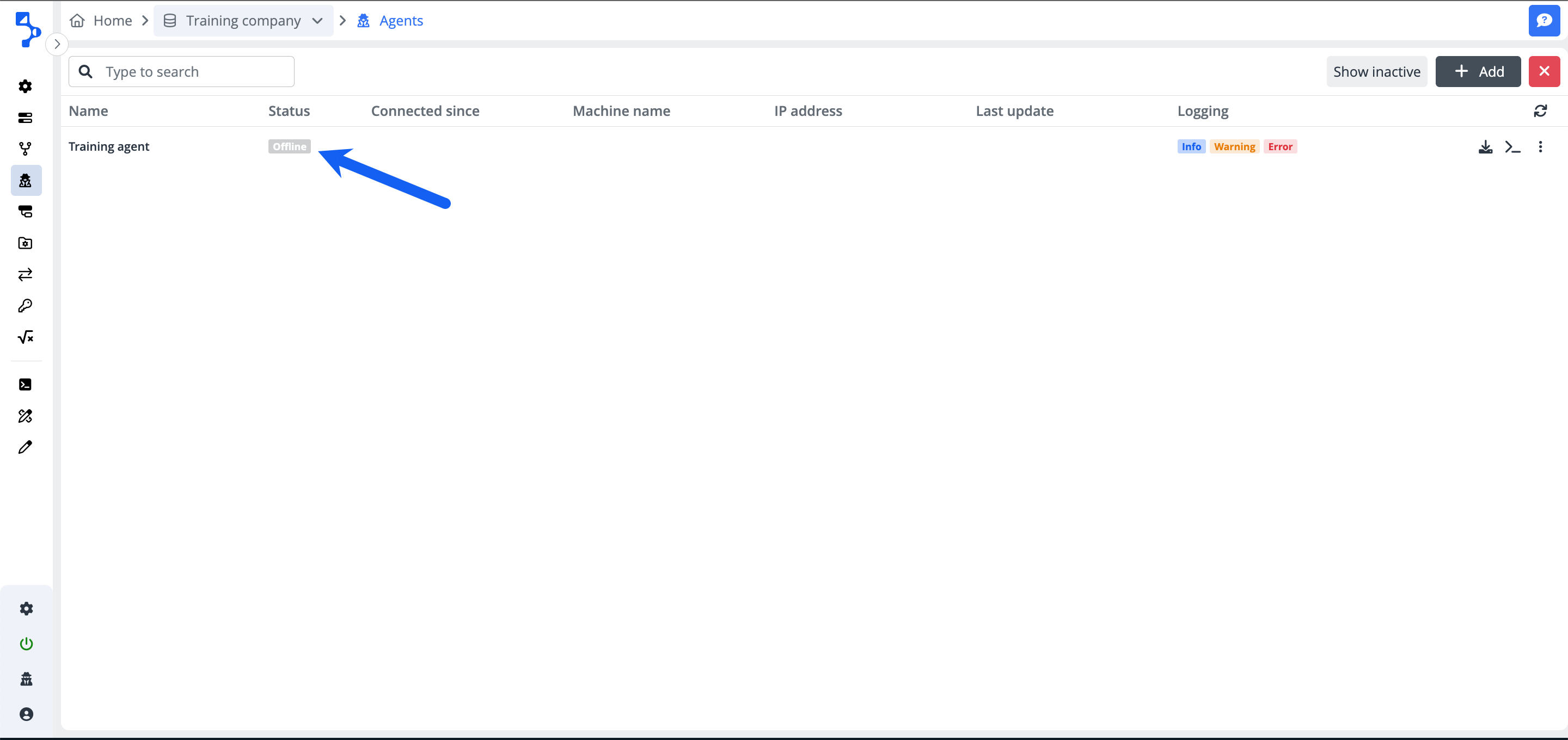This screenshot has width=1568, height=740.
Task: Click the Add button
Action: pos(1478,72)
